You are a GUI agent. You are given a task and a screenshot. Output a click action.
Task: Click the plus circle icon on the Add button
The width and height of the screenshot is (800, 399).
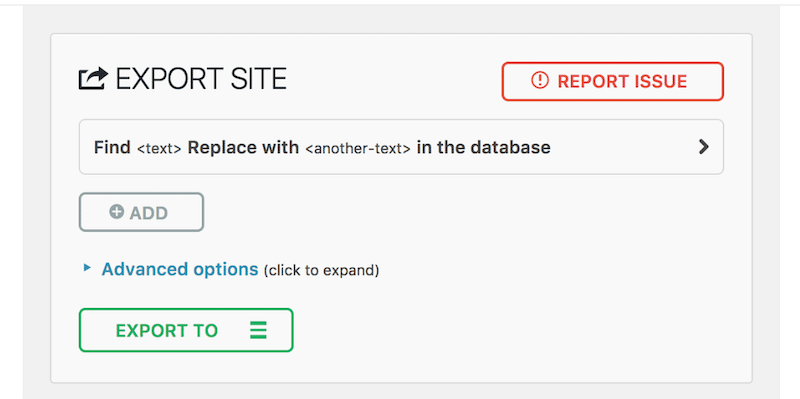coord(117,212)
